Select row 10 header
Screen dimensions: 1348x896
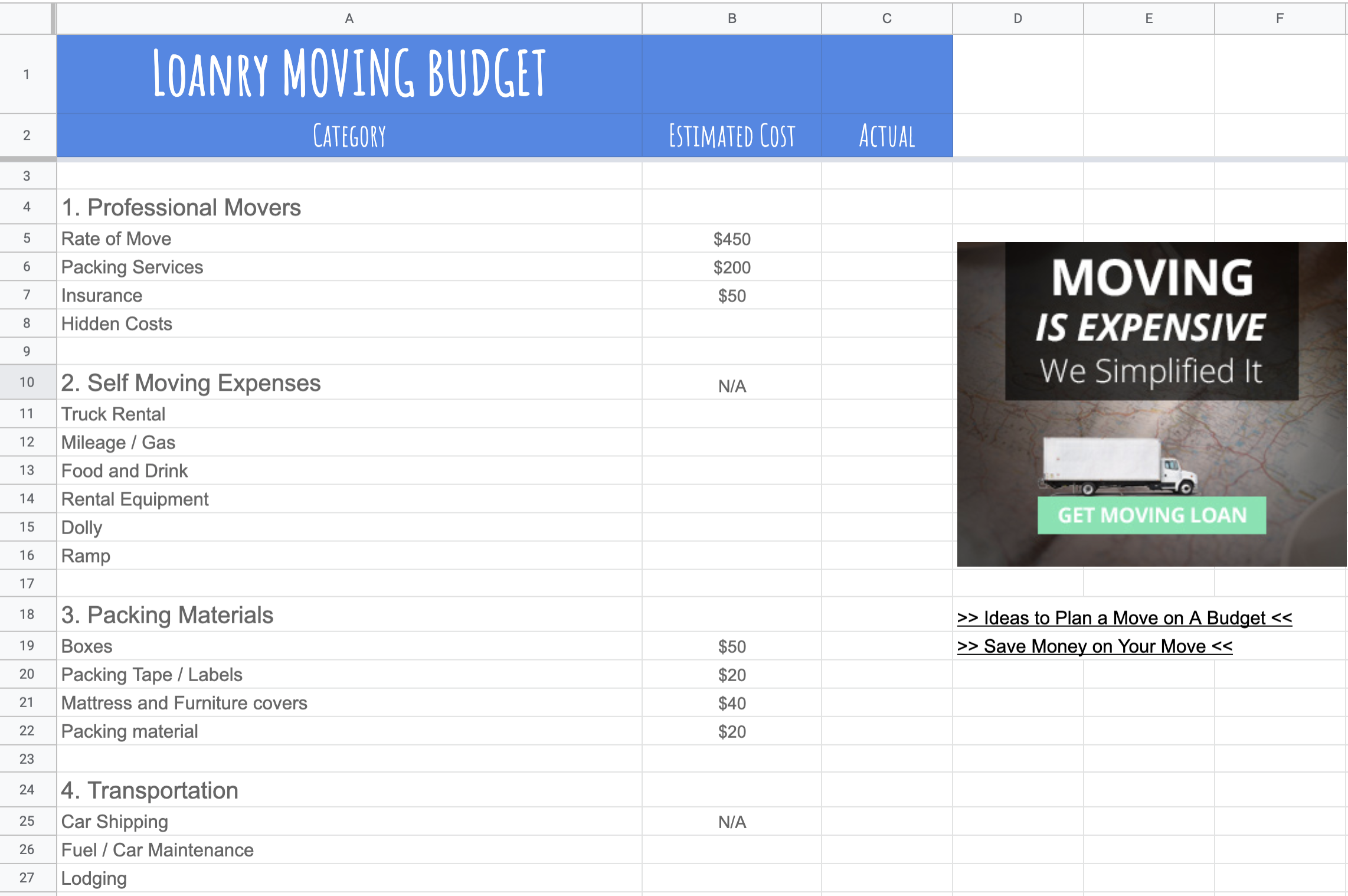27,382
